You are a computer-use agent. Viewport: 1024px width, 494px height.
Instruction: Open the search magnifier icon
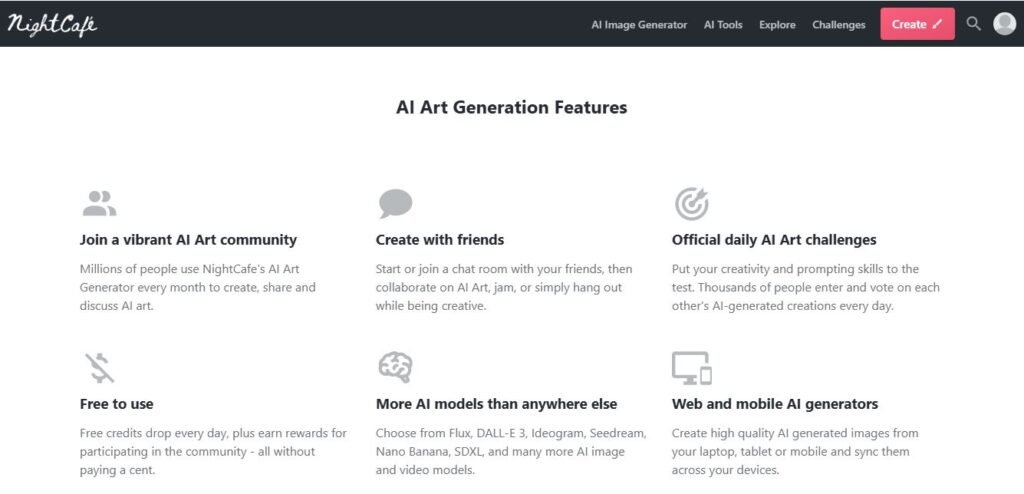[x=973, y=24]
